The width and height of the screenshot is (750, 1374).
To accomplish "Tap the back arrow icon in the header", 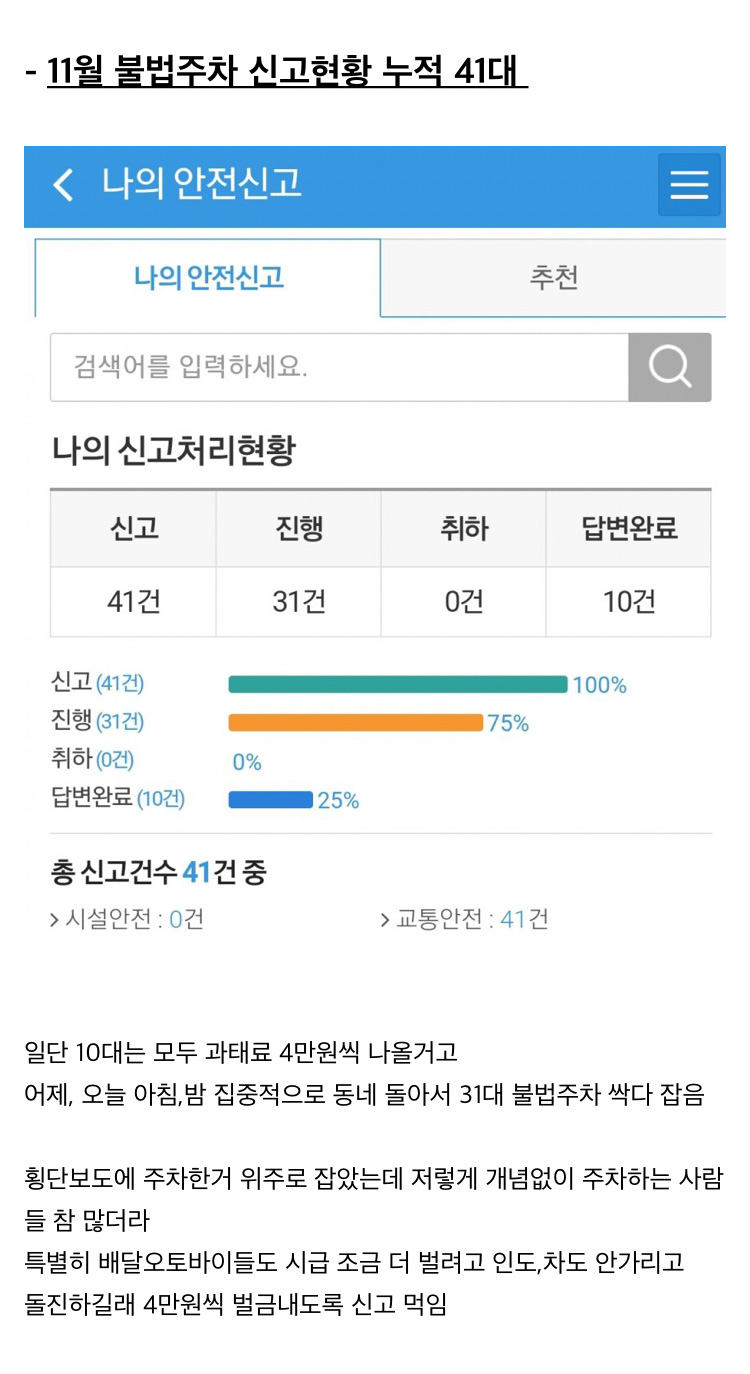I will [x=63, y=185].
